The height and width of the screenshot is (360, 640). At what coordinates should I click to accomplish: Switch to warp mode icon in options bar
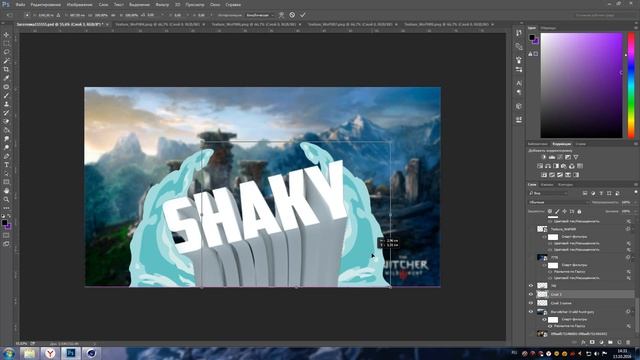point(281,15)
